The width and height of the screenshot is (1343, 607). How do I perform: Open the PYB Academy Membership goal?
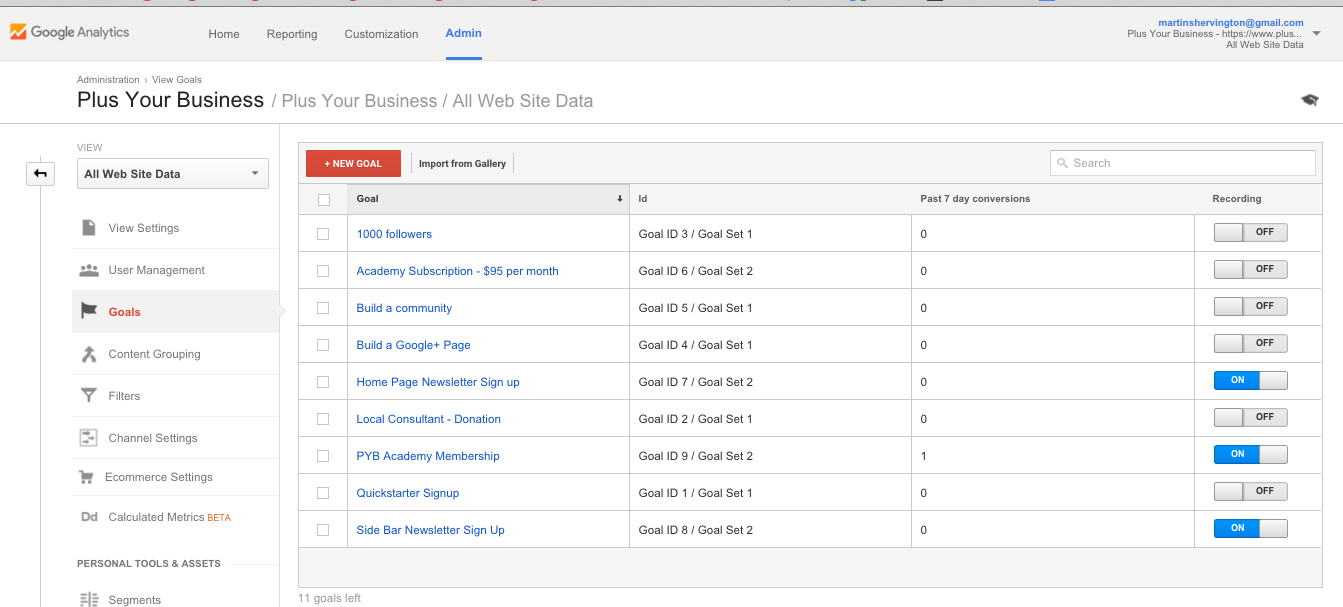coord(428,456)
